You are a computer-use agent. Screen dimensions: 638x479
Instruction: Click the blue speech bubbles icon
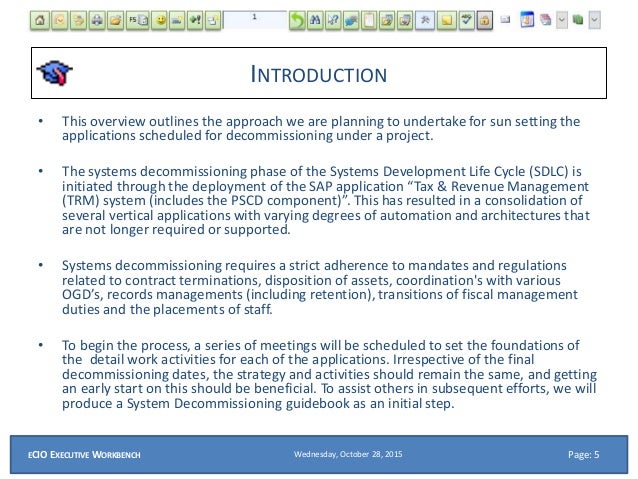351,20
